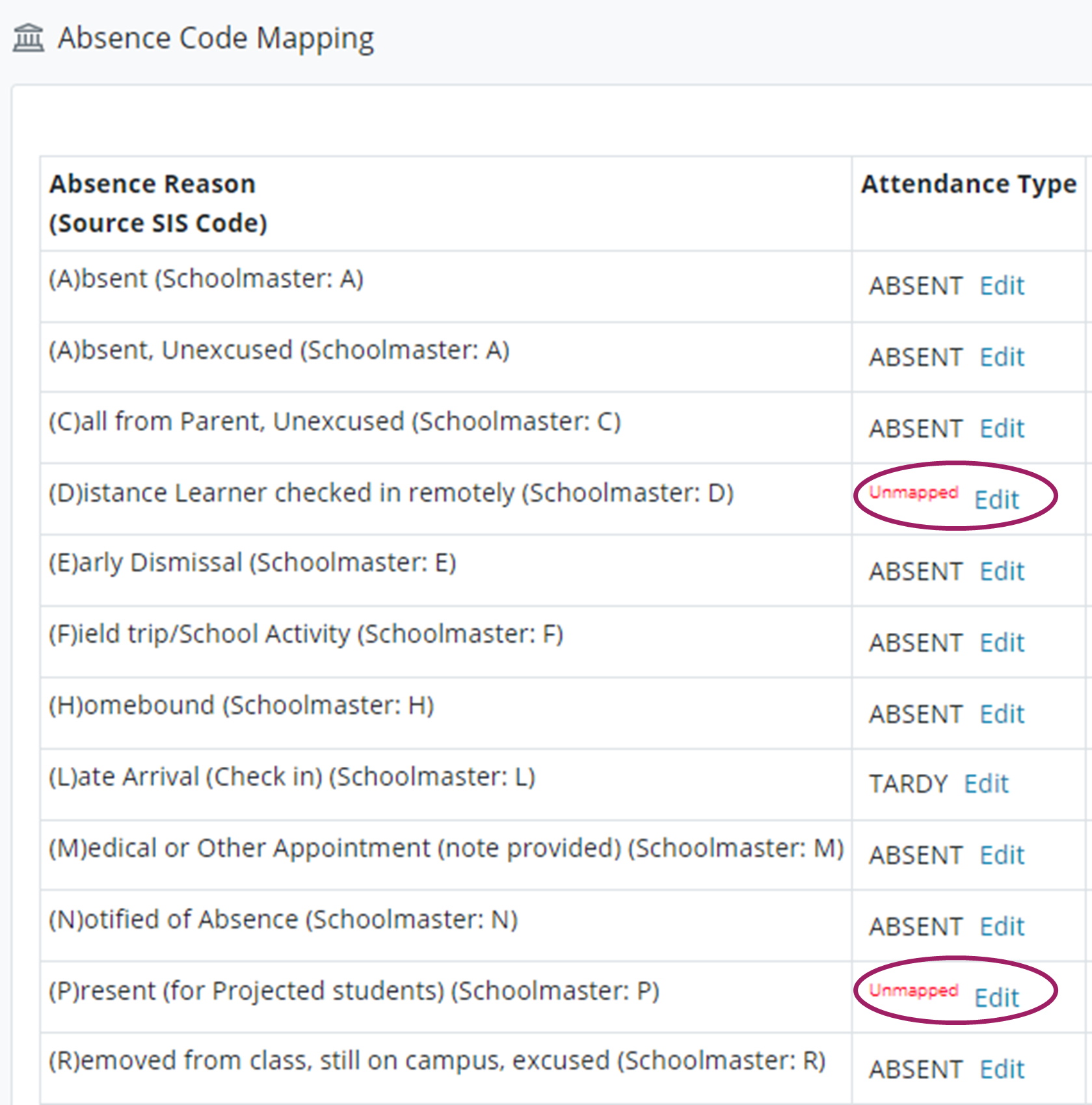Edit the Medical or Other Appointment mapping
This screenshot has width=1092, height=1105.
click(x=1002, y=856)
